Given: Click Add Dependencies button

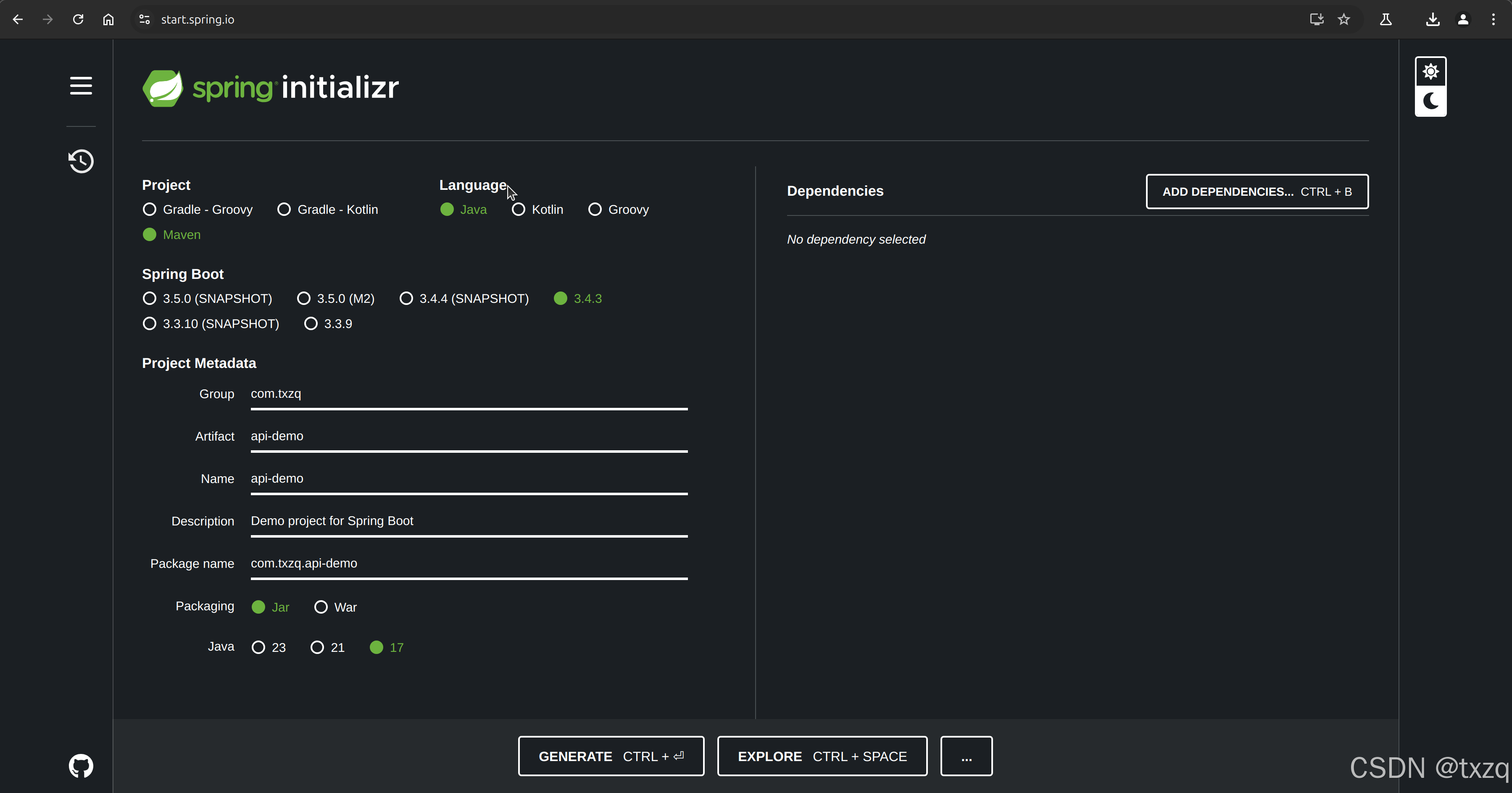Looking at the screenshot, I should (x=1256, y=192).
